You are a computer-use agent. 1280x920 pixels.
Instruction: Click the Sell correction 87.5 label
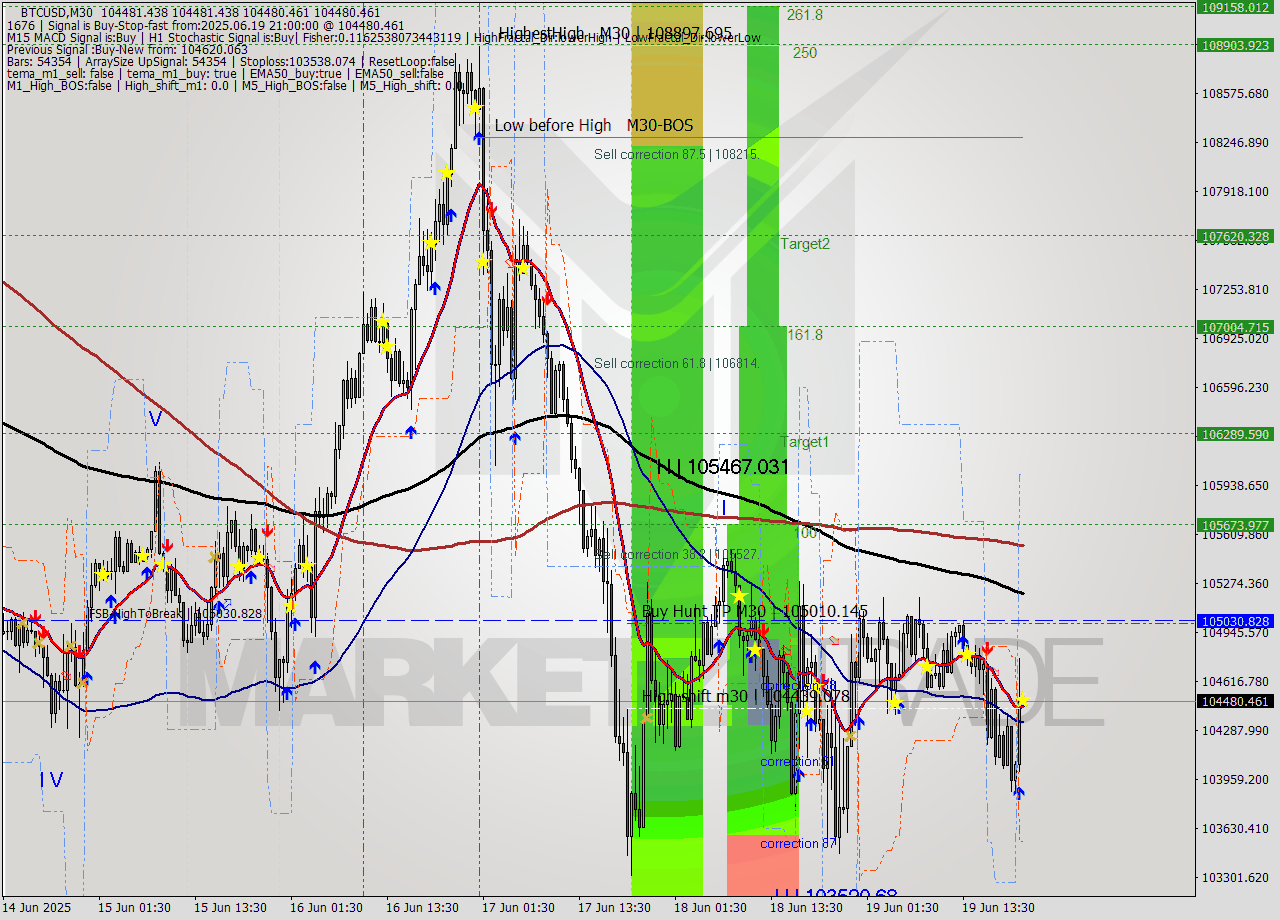[x=676, y=154]
